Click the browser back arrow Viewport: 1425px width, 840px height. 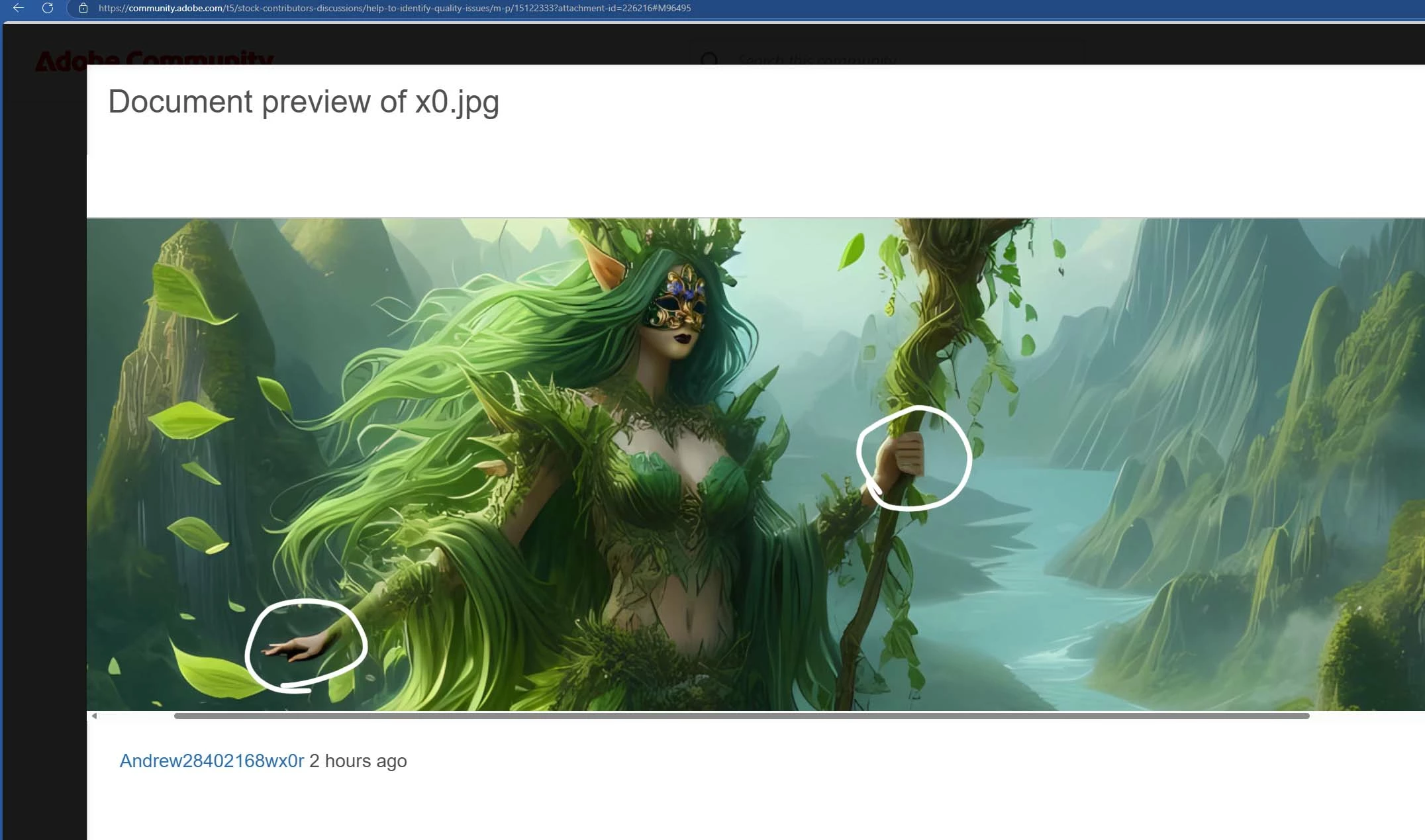click(x=19, y=8)
